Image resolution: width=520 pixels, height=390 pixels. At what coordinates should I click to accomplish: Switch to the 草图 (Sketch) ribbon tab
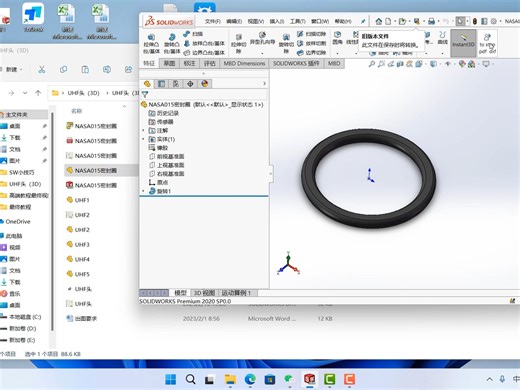coord(169,63)
